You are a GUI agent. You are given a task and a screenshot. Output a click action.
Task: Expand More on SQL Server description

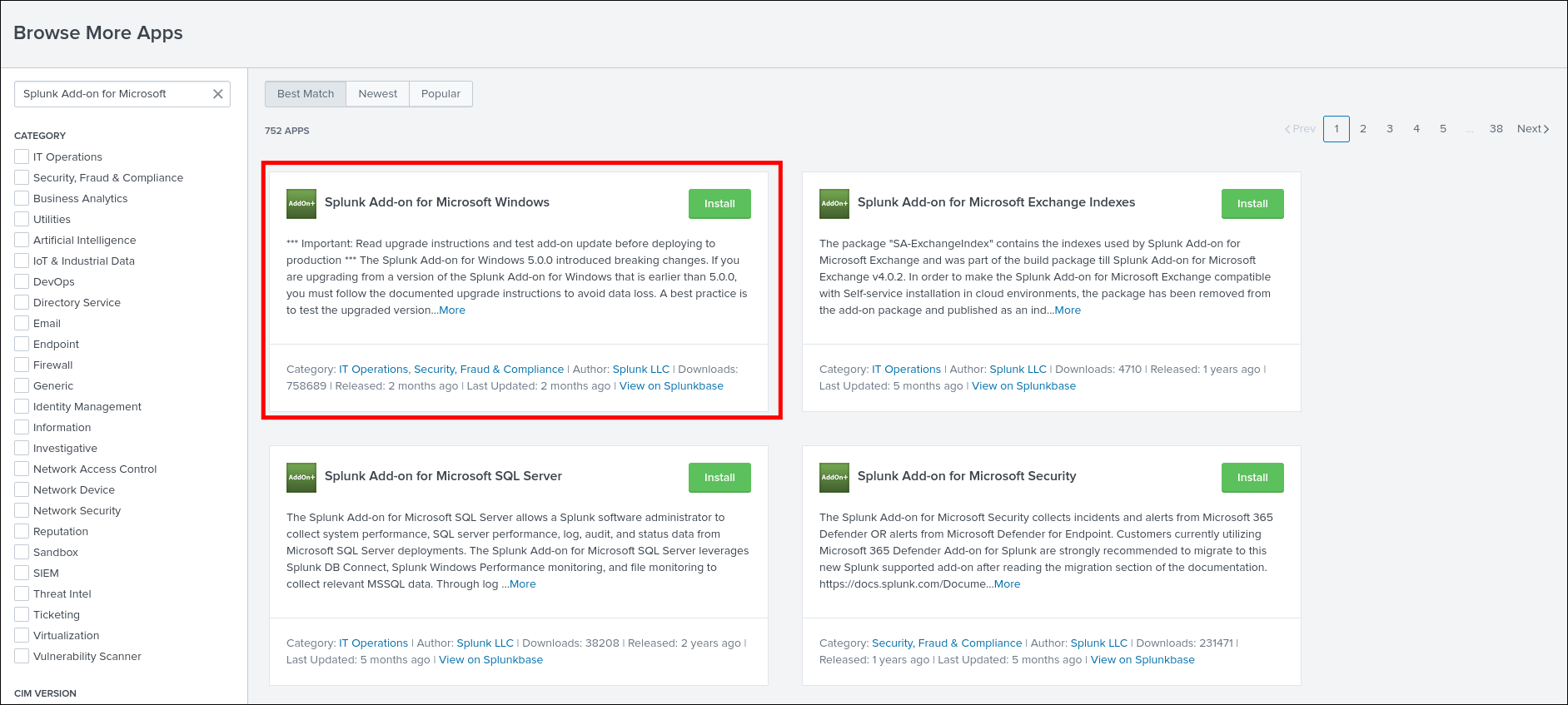coord(523,584)
